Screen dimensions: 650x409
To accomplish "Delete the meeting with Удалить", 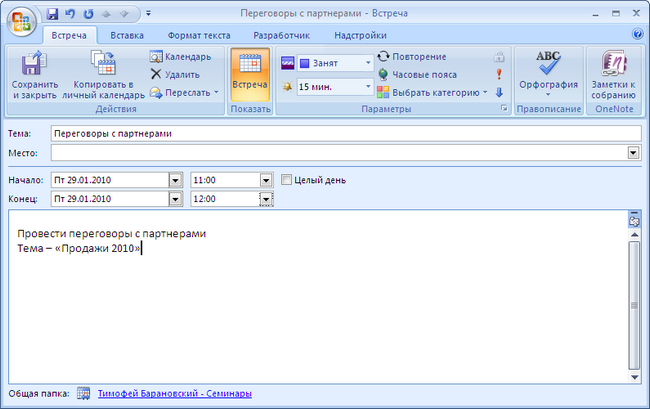I will (175, 74).
